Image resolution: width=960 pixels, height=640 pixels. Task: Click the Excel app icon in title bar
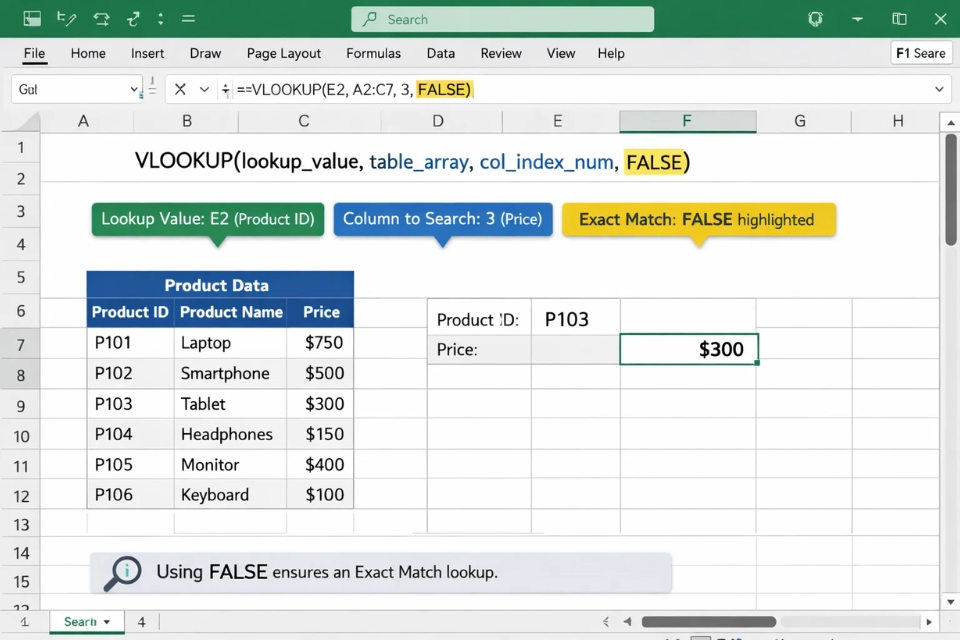(31, 18)
